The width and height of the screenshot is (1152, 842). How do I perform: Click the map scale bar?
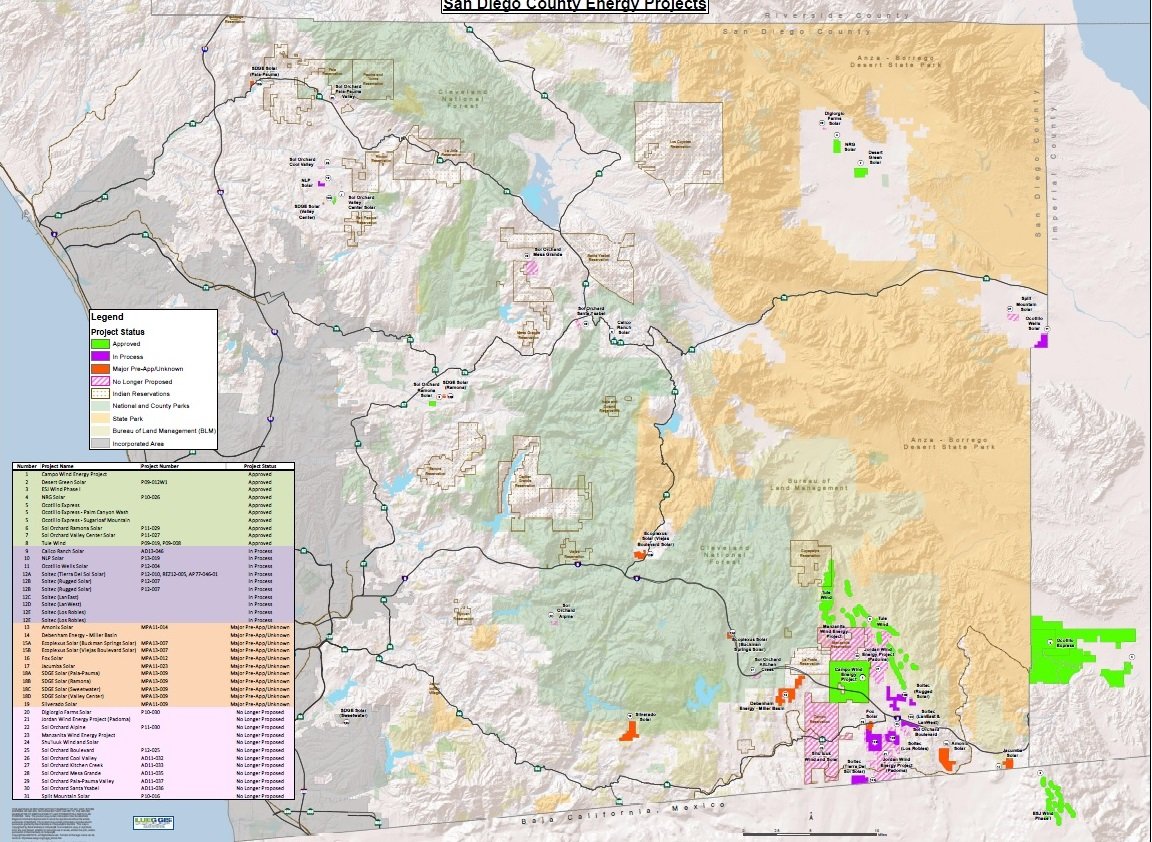[x=810, y=832]
